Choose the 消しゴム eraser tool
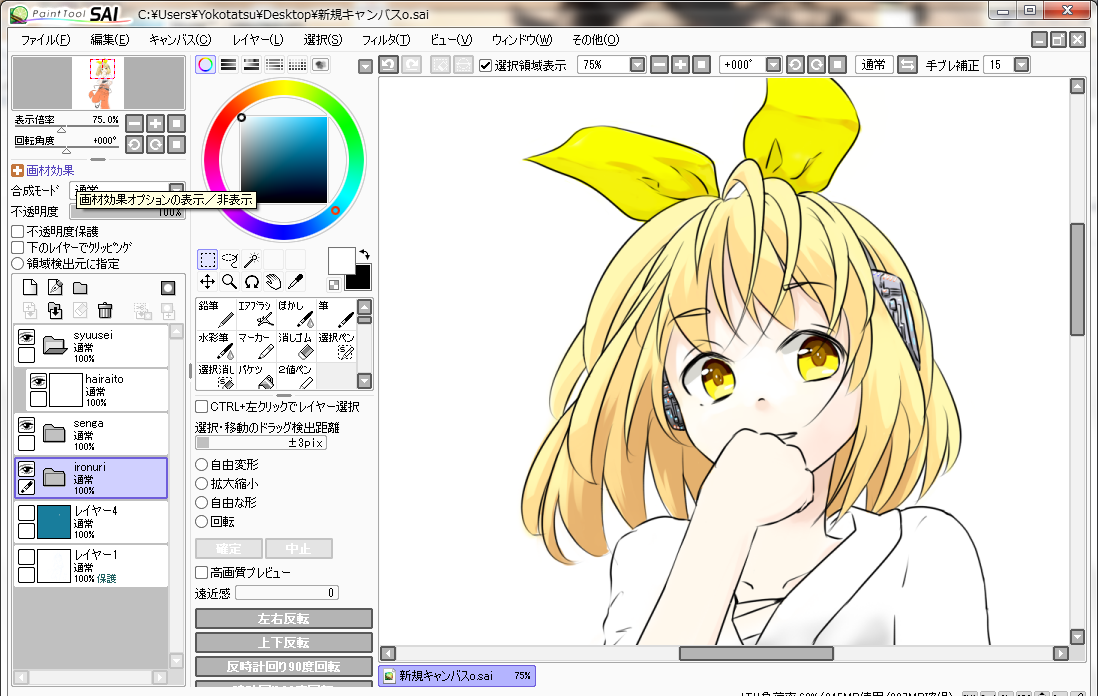 click(296, 346)
